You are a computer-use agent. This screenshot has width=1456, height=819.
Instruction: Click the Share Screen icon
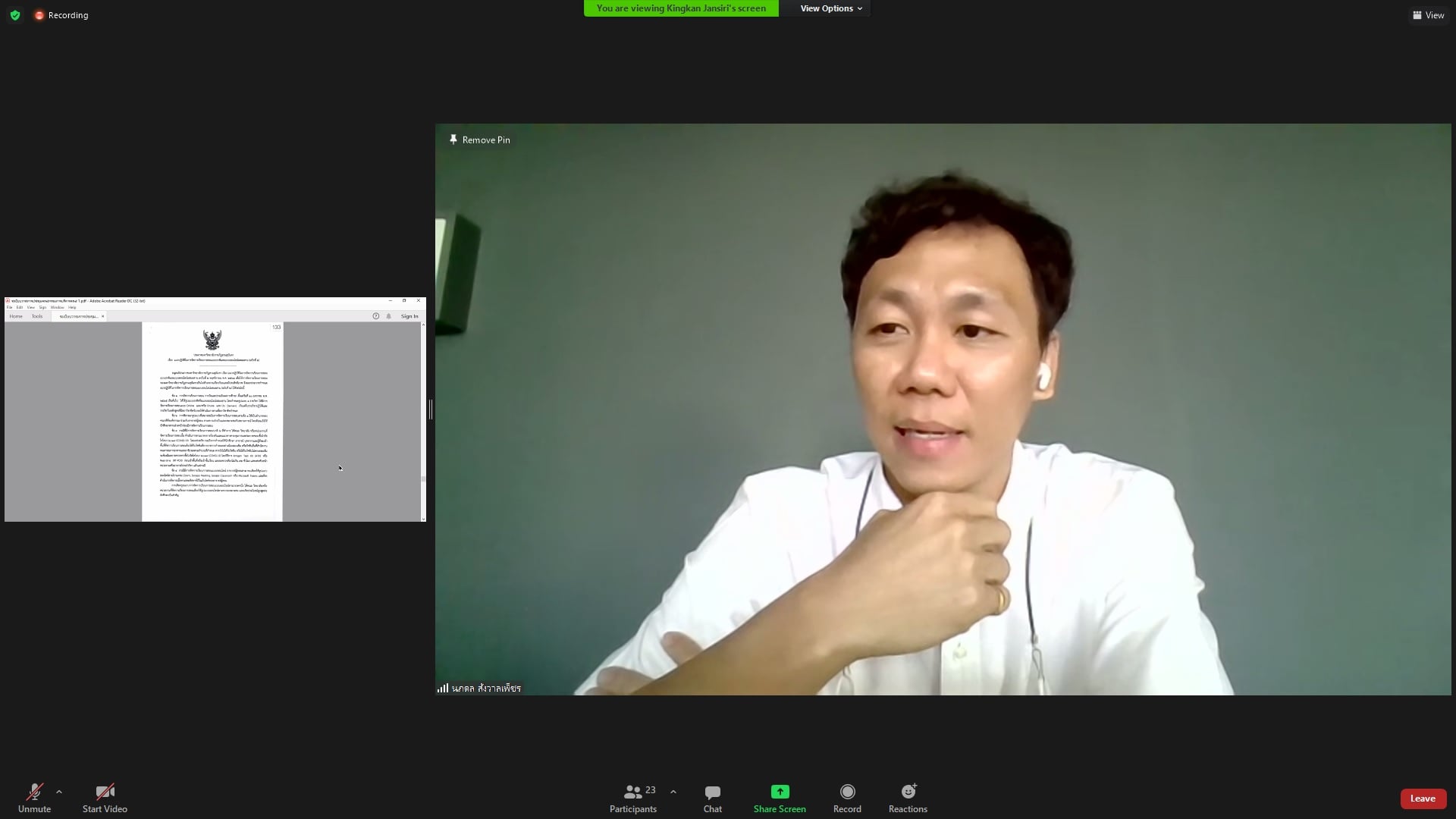(780, 792)
